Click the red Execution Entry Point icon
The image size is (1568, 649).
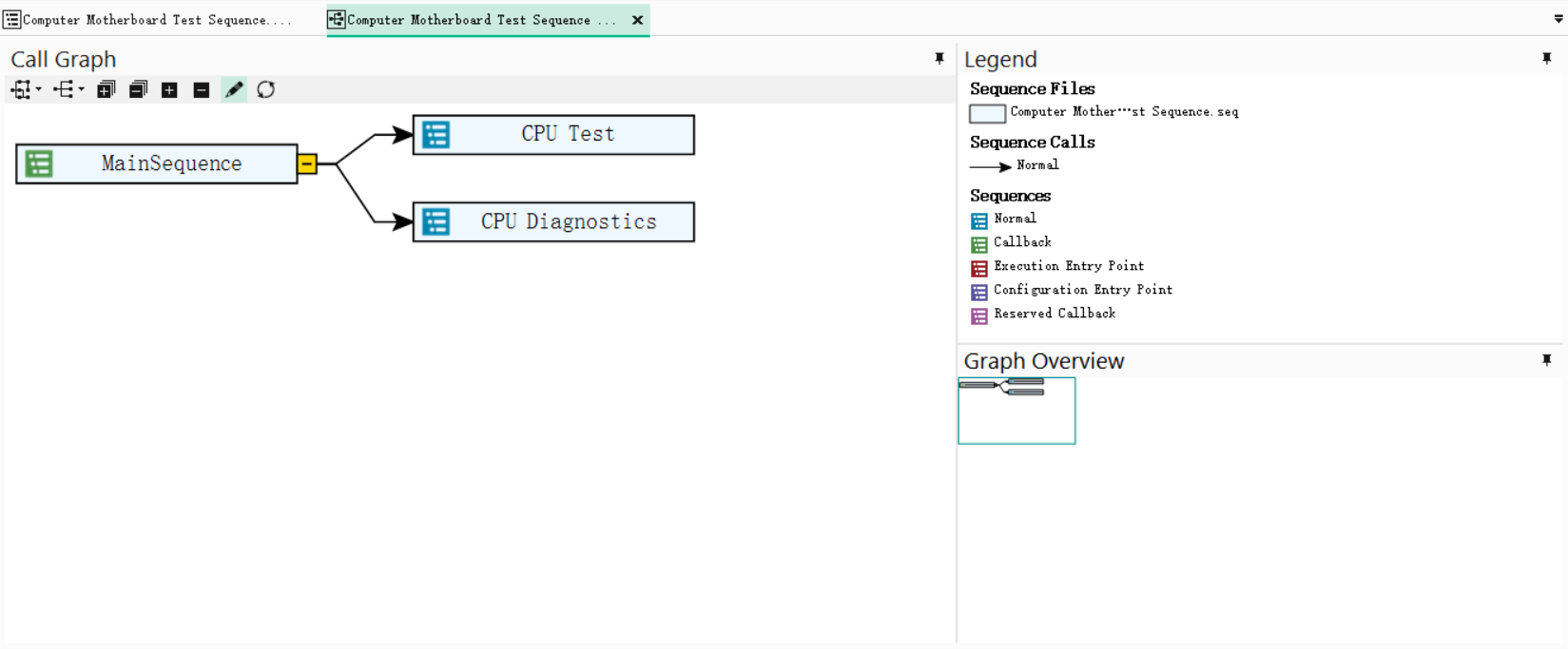(x=979, y=269)
